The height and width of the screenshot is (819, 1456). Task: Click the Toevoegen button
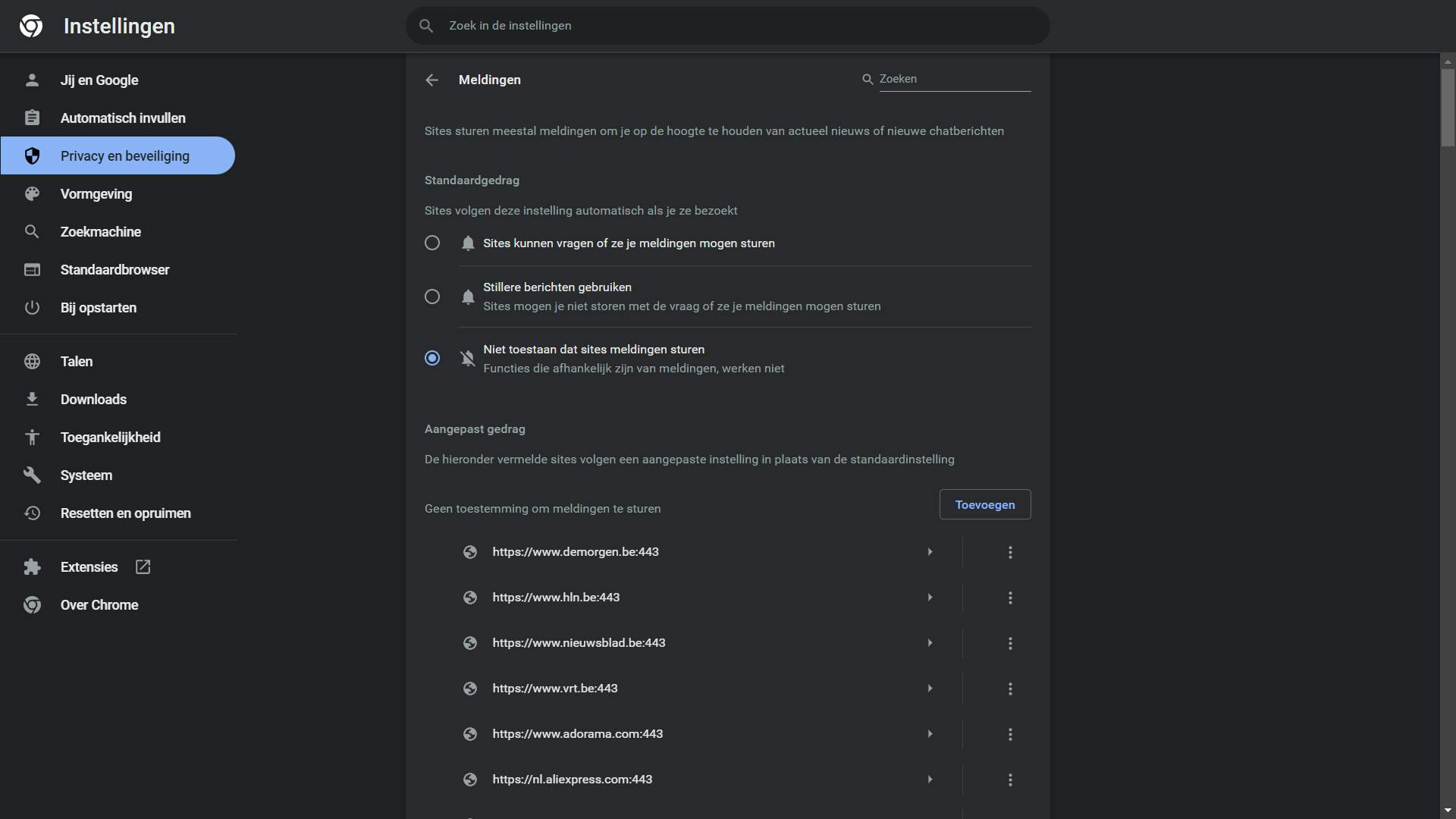tap(984, 505)
